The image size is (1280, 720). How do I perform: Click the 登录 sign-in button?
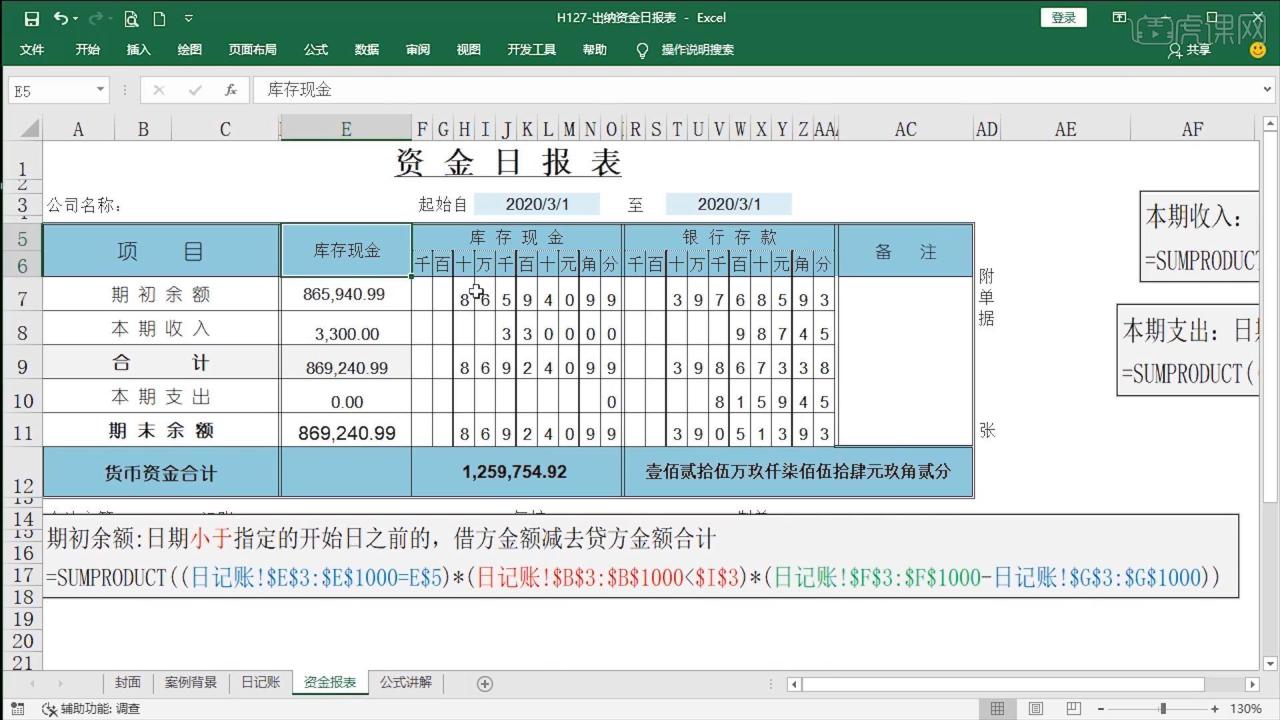pyautogui.click(x=1064, y=18)
